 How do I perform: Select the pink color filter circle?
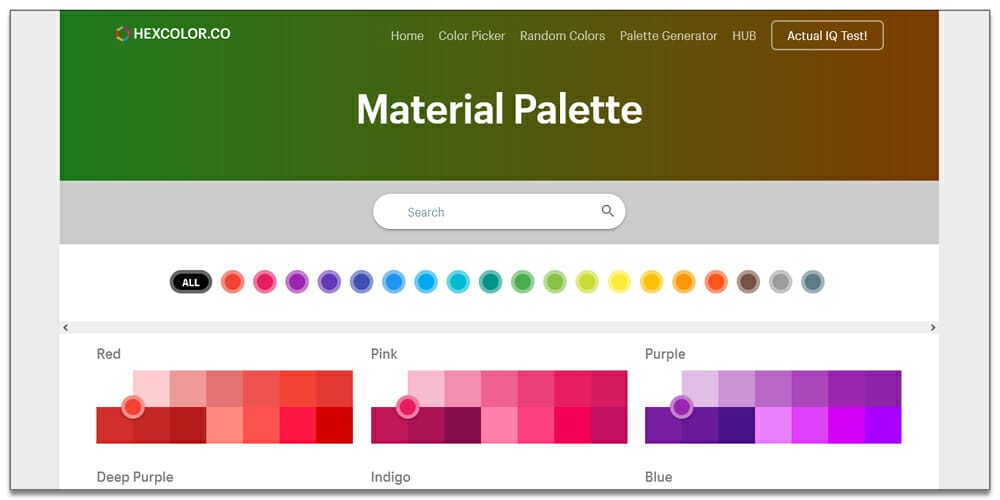(265, 282)
